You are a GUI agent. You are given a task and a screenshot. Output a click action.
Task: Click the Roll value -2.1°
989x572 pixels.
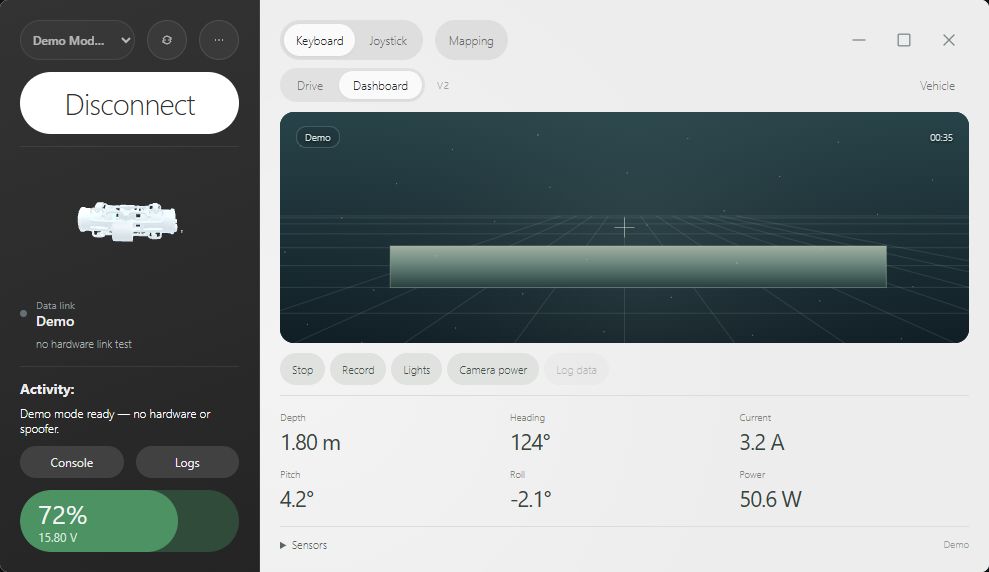click(x=530, y=499)
